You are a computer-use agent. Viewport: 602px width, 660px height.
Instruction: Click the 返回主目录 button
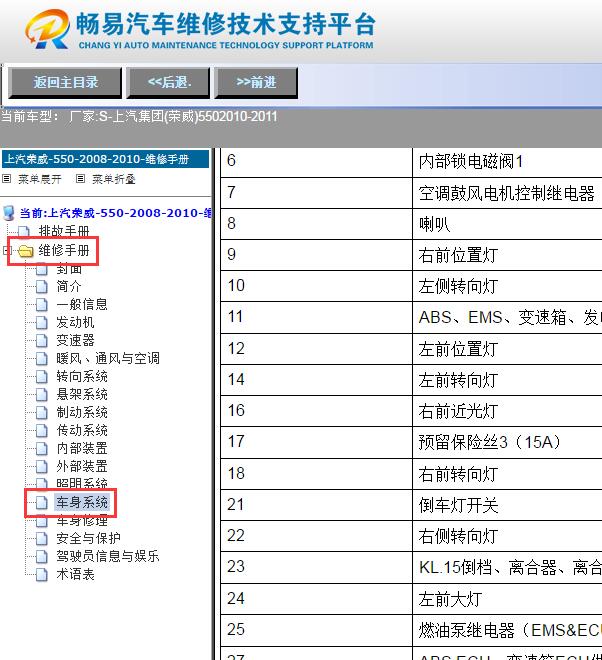(x=65, y=82)
